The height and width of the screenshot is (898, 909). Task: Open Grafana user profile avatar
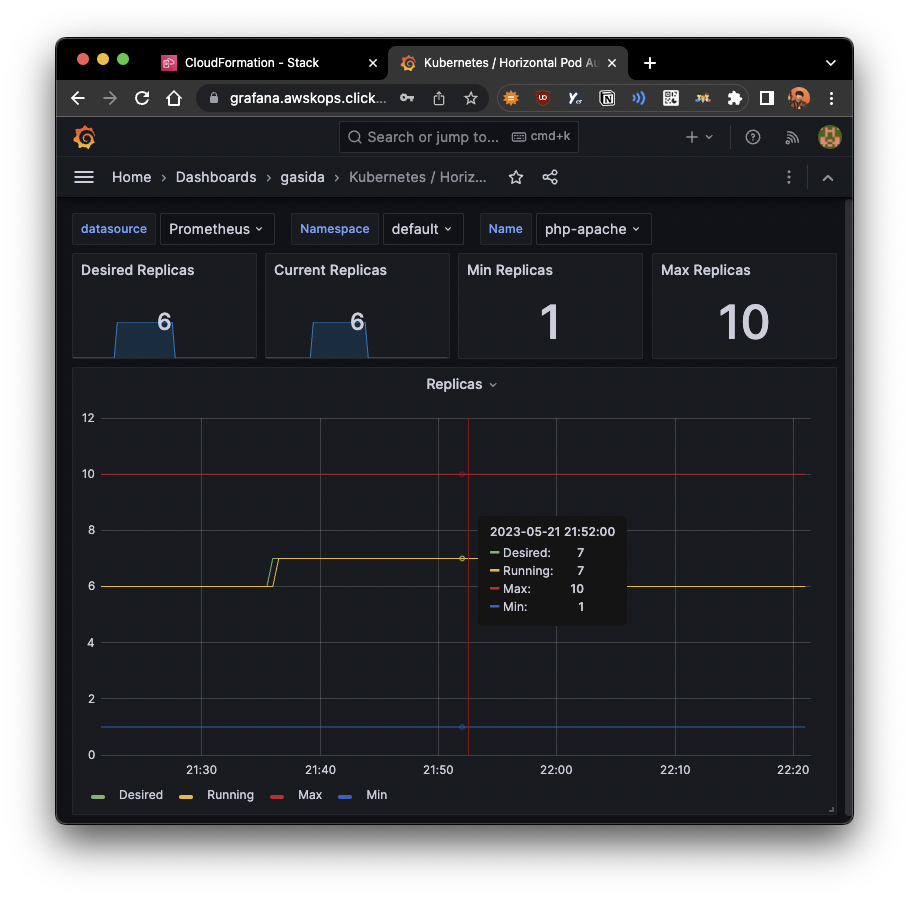tap(830, 137)
